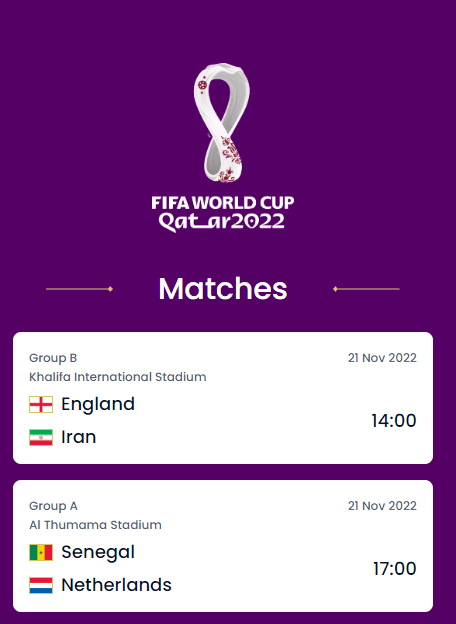Click the right gold divider ornament
The image size is (456, 624).
tap(366, 289)
